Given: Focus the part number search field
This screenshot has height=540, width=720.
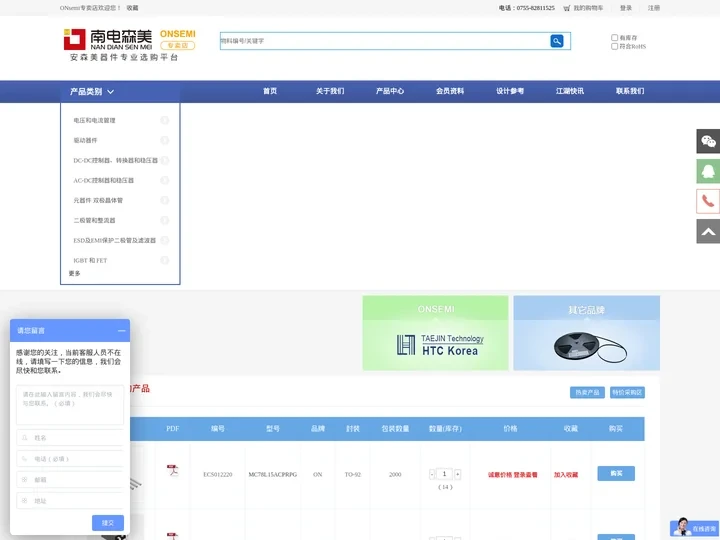Looking at the screenshot, I should pos(385,41).
